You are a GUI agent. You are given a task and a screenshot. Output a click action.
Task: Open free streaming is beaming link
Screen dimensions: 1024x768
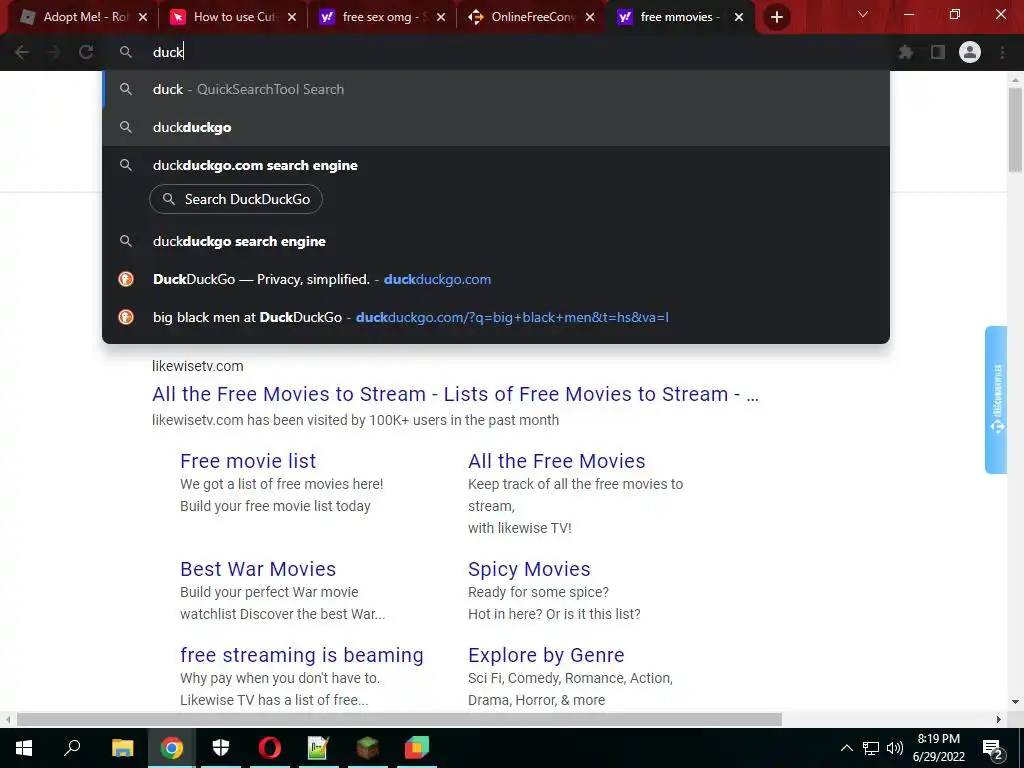point(302,655)
